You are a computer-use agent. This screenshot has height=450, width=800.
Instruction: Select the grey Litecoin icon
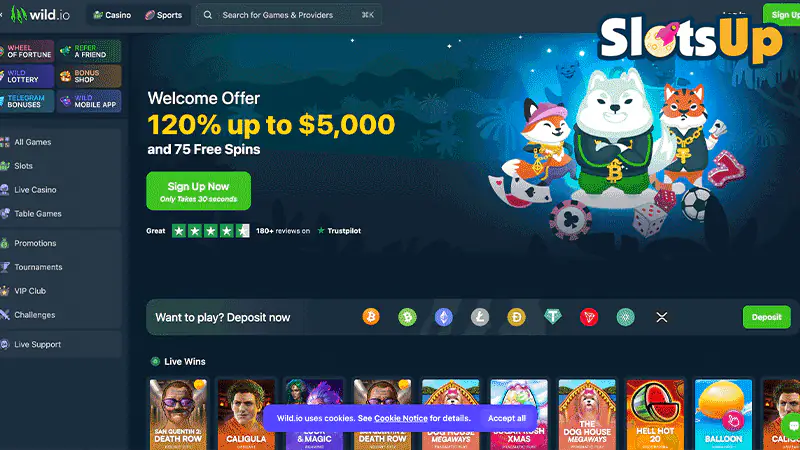(x=480, y=317)
